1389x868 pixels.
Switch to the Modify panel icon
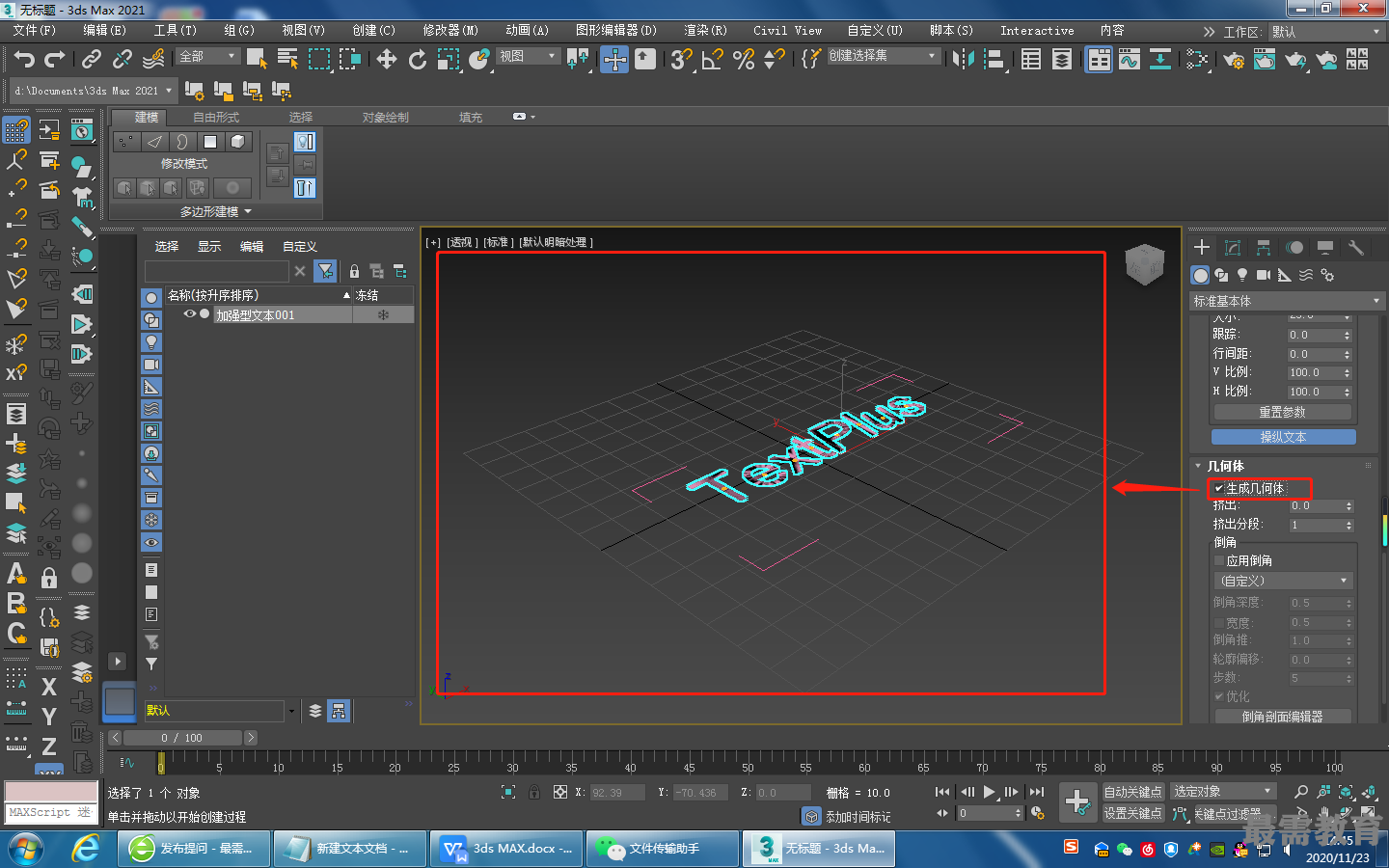1233,248
